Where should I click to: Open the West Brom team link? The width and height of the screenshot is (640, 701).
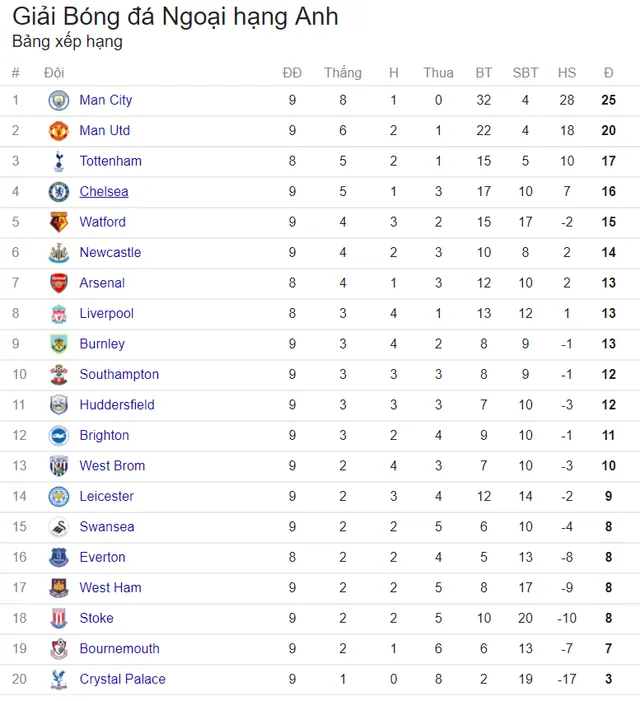tap(112, 465)
